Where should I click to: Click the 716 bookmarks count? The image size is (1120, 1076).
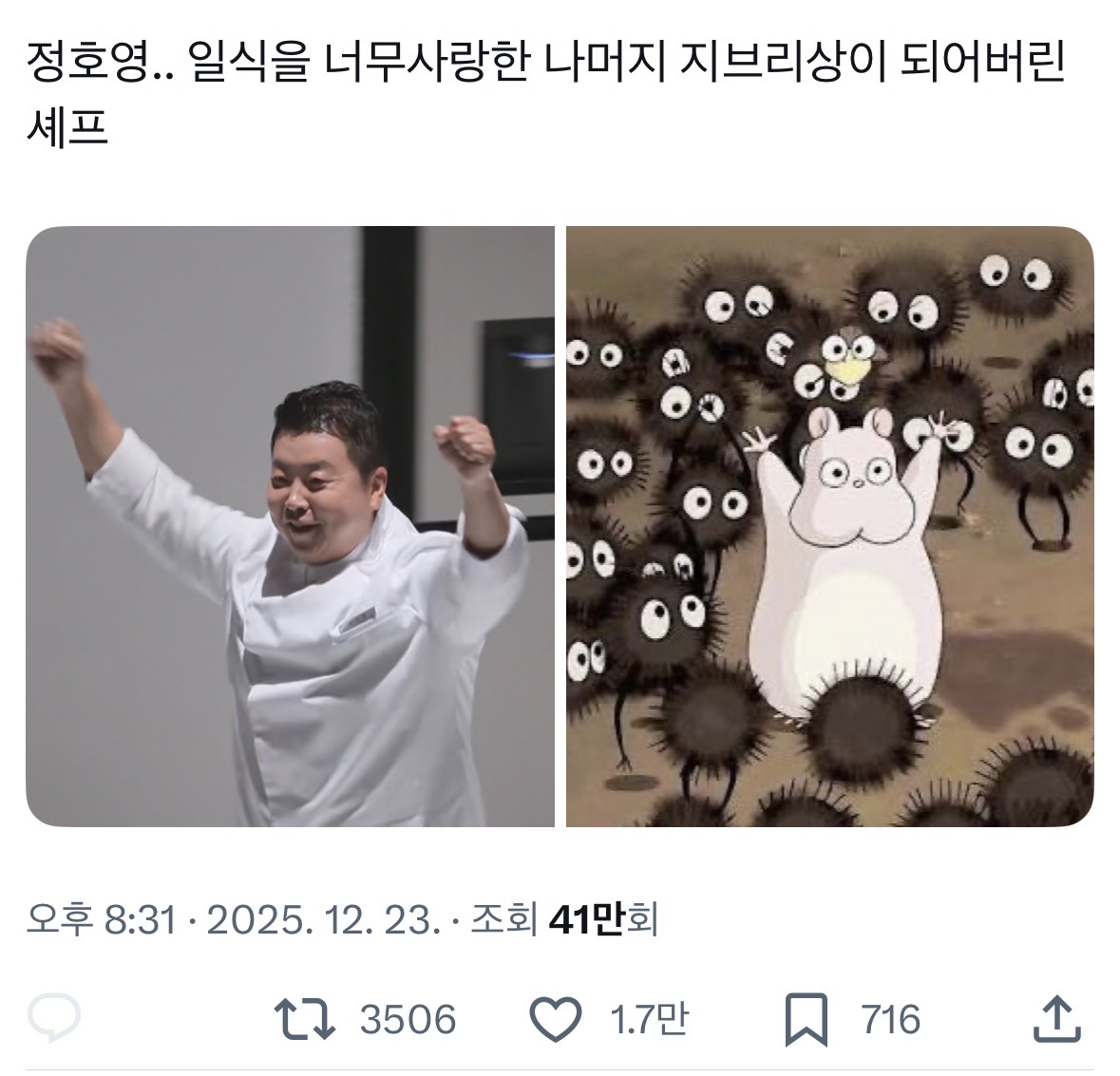tap(891, 1019)
